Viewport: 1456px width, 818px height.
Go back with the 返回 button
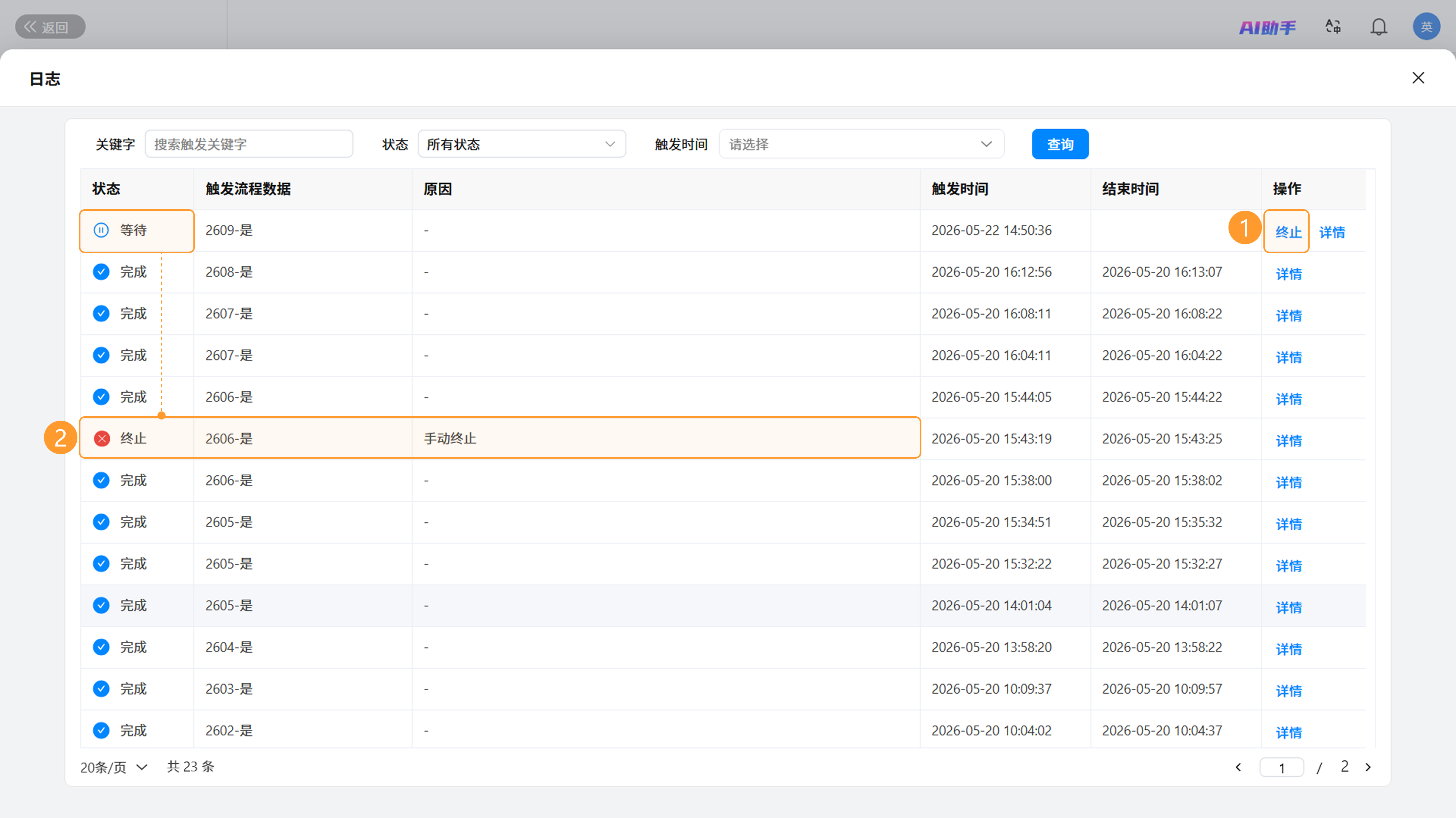(x=50, y=27)
